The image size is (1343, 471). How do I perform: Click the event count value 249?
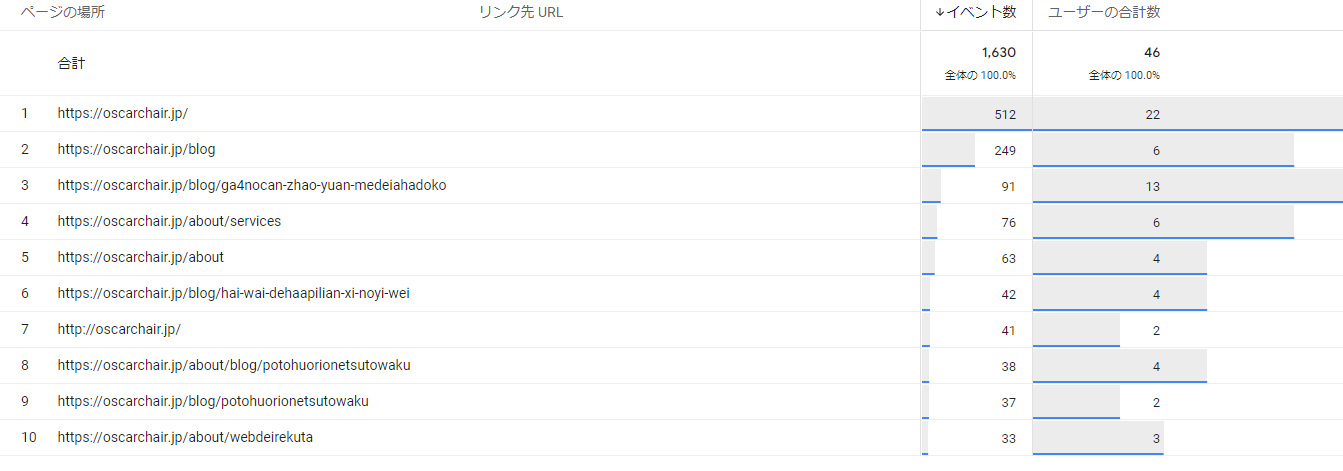(1005, 151)
